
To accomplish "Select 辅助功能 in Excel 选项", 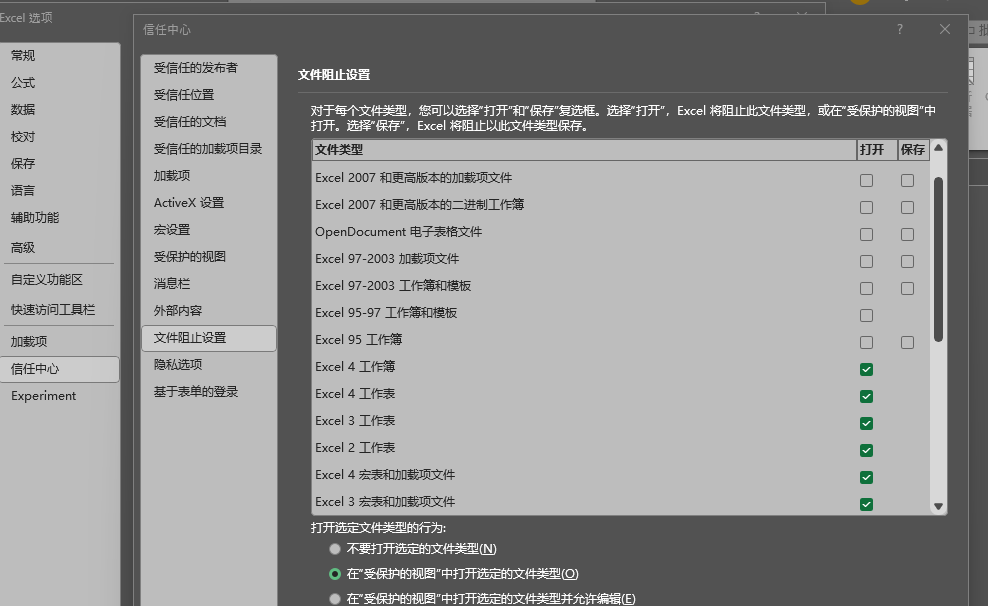I will pyautogui.click(x=59, y=219).
